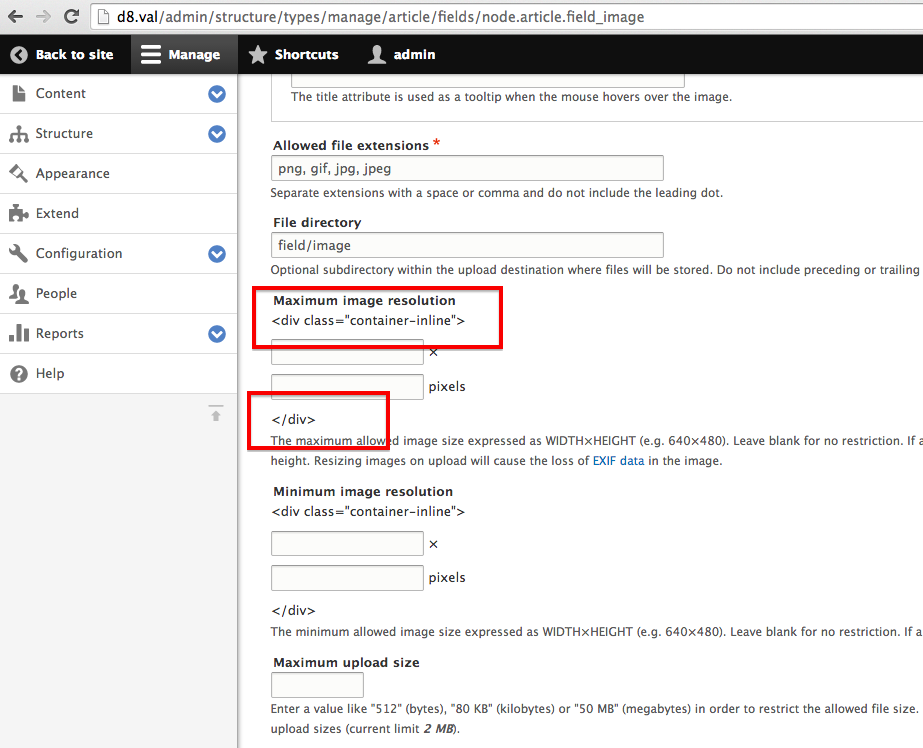Click the Content document icon
The height and width of the screenshot is (748, 923).
[x=19, y=94]
